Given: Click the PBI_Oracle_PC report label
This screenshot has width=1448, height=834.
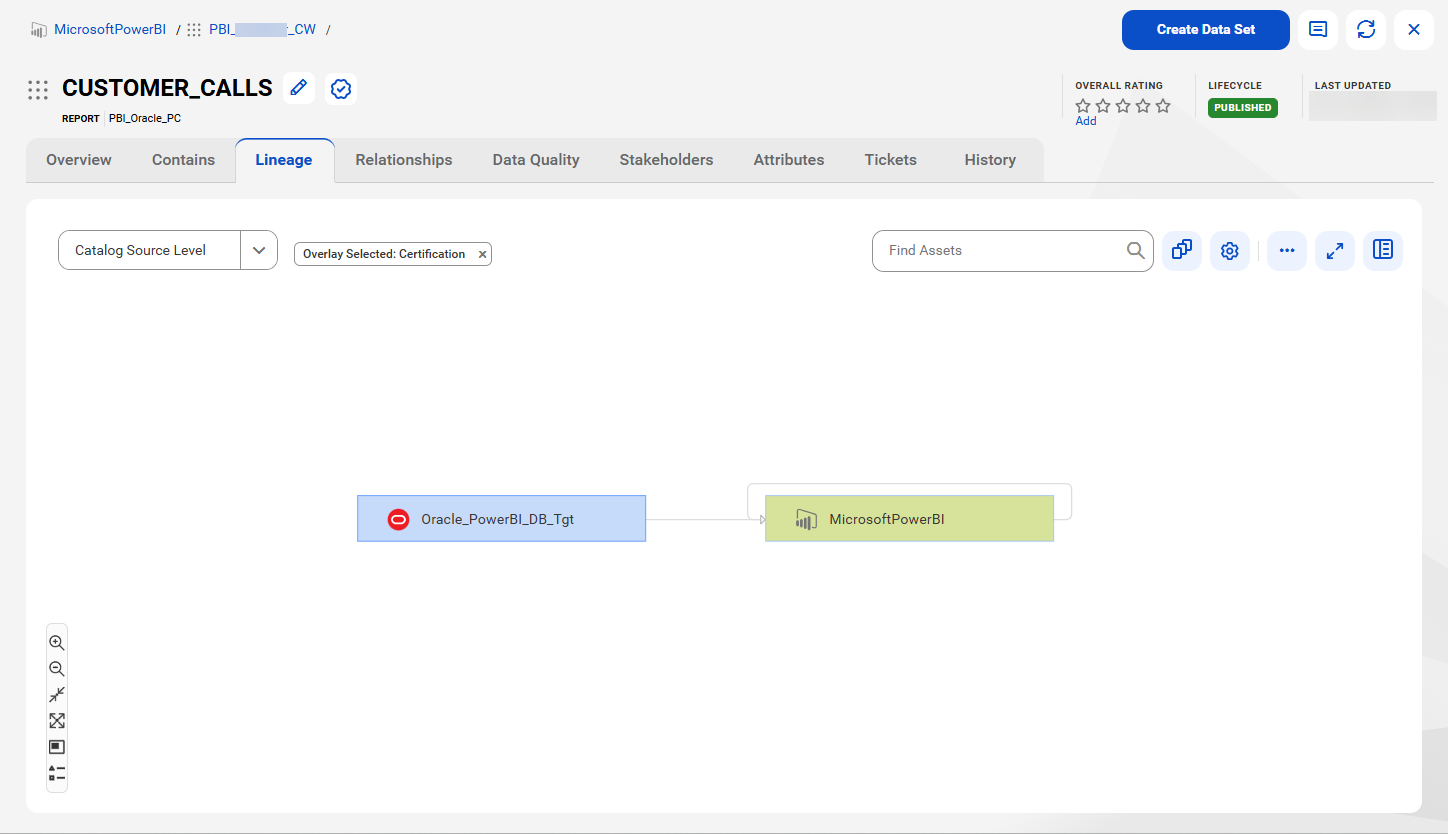Looking at the screenshot, I should click(x=145, y=118).
